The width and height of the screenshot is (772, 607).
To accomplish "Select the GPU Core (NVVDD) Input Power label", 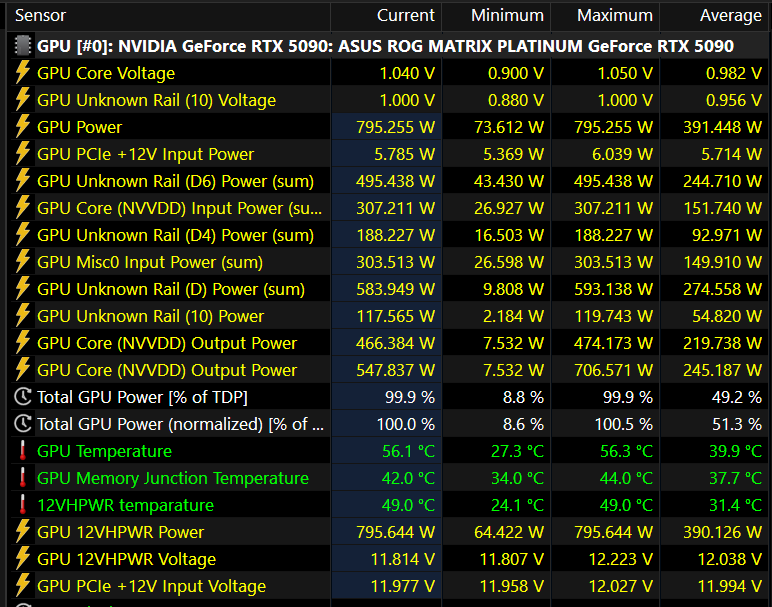I will point(180,208).
